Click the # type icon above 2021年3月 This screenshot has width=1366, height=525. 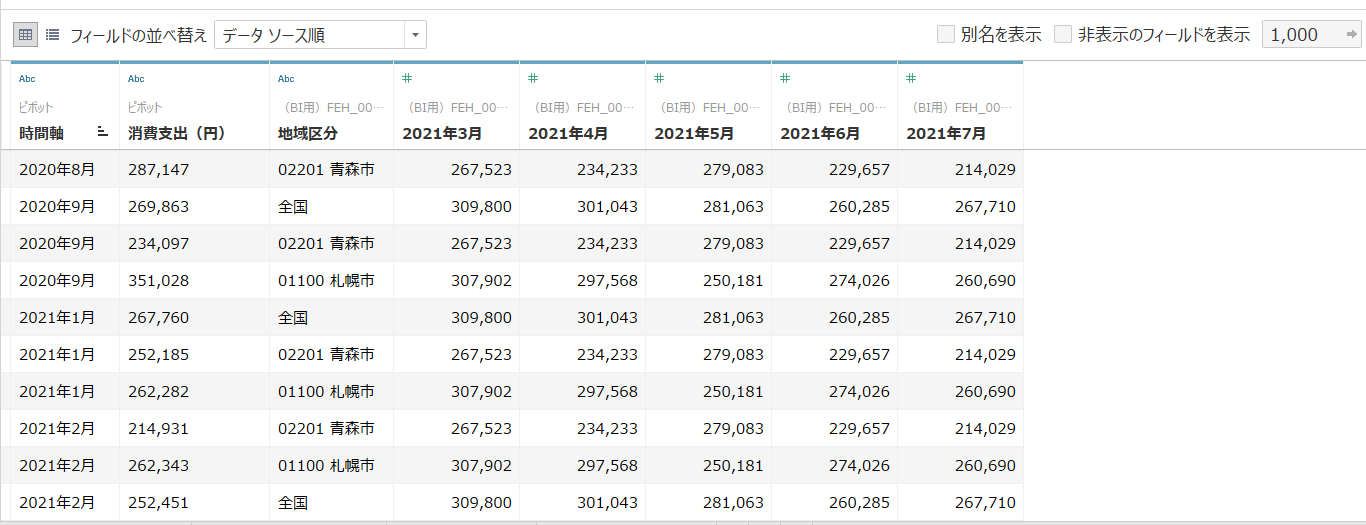(x=407, y=78)
